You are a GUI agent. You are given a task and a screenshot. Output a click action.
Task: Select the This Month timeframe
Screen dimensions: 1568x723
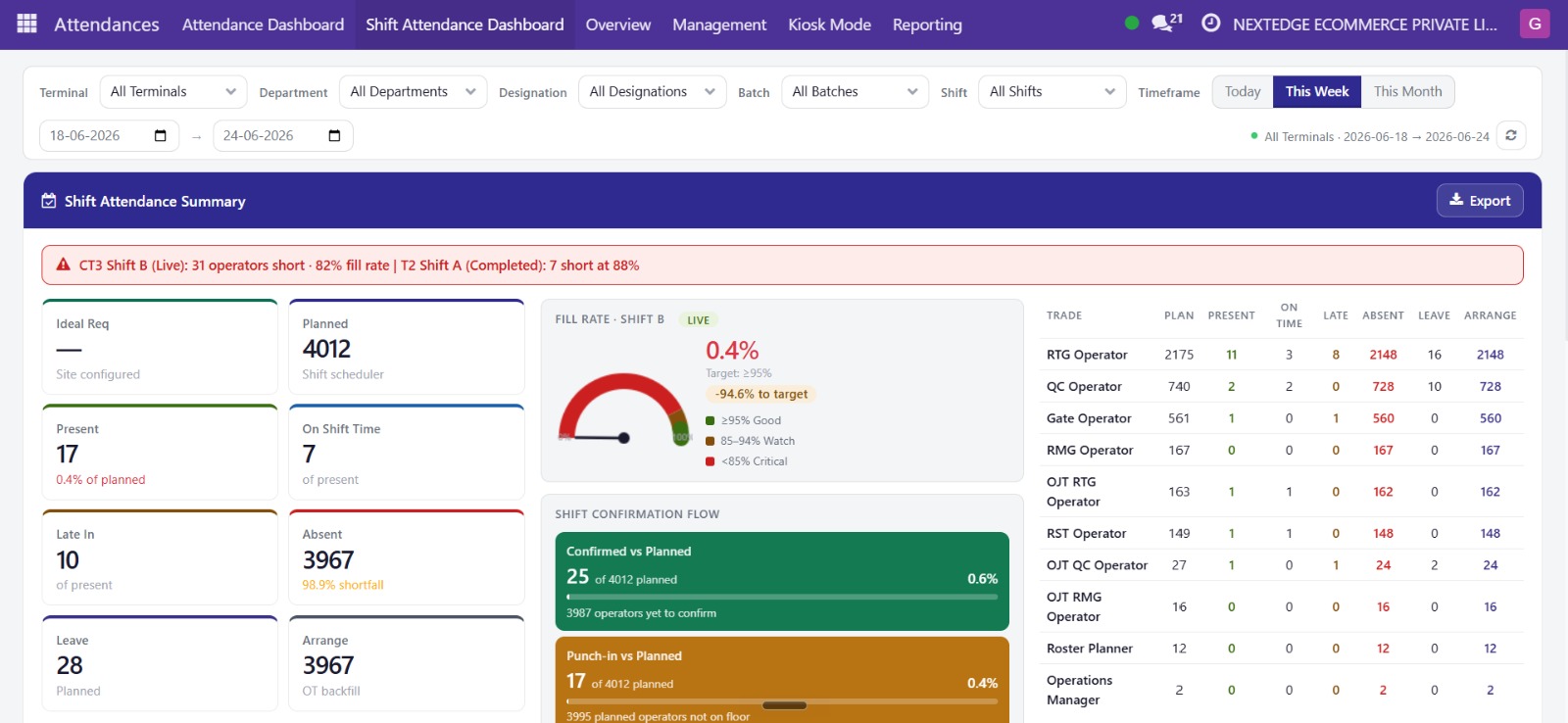pyautogui.click(x=1407, y=92)
